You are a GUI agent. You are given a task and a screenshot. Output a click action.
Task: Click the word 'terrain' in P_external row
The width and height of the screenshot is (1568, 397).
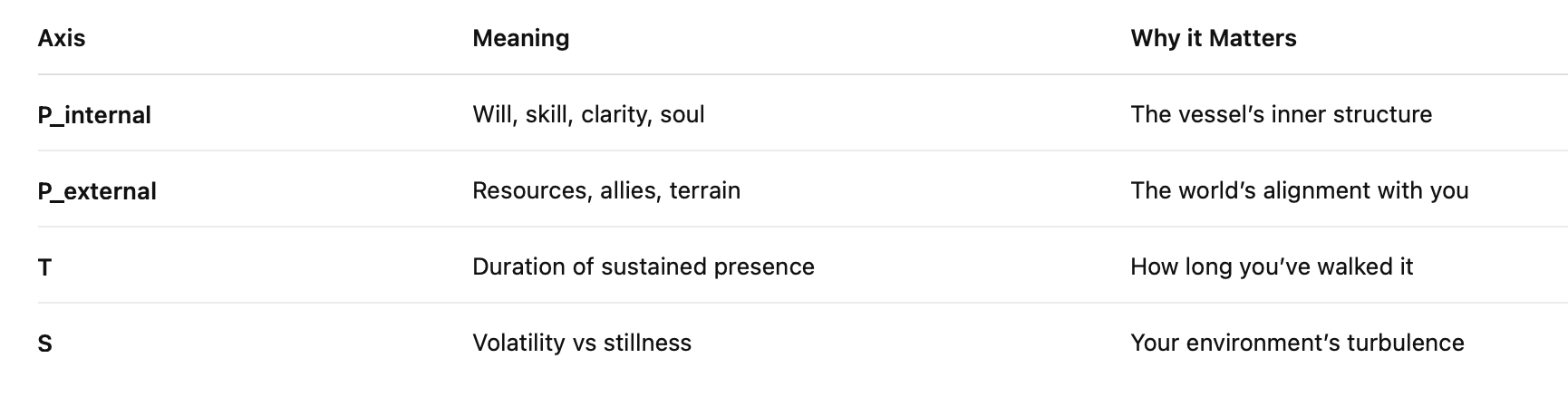[705, 190]
